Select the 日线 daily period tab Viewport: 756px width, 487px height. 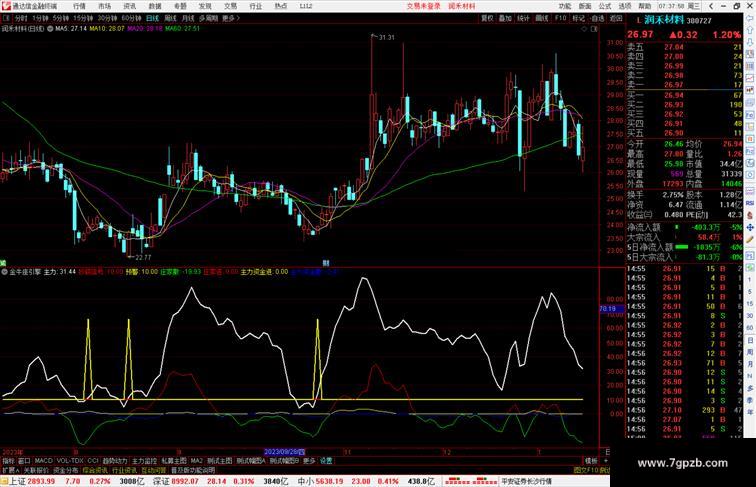[x=152, y=18]
